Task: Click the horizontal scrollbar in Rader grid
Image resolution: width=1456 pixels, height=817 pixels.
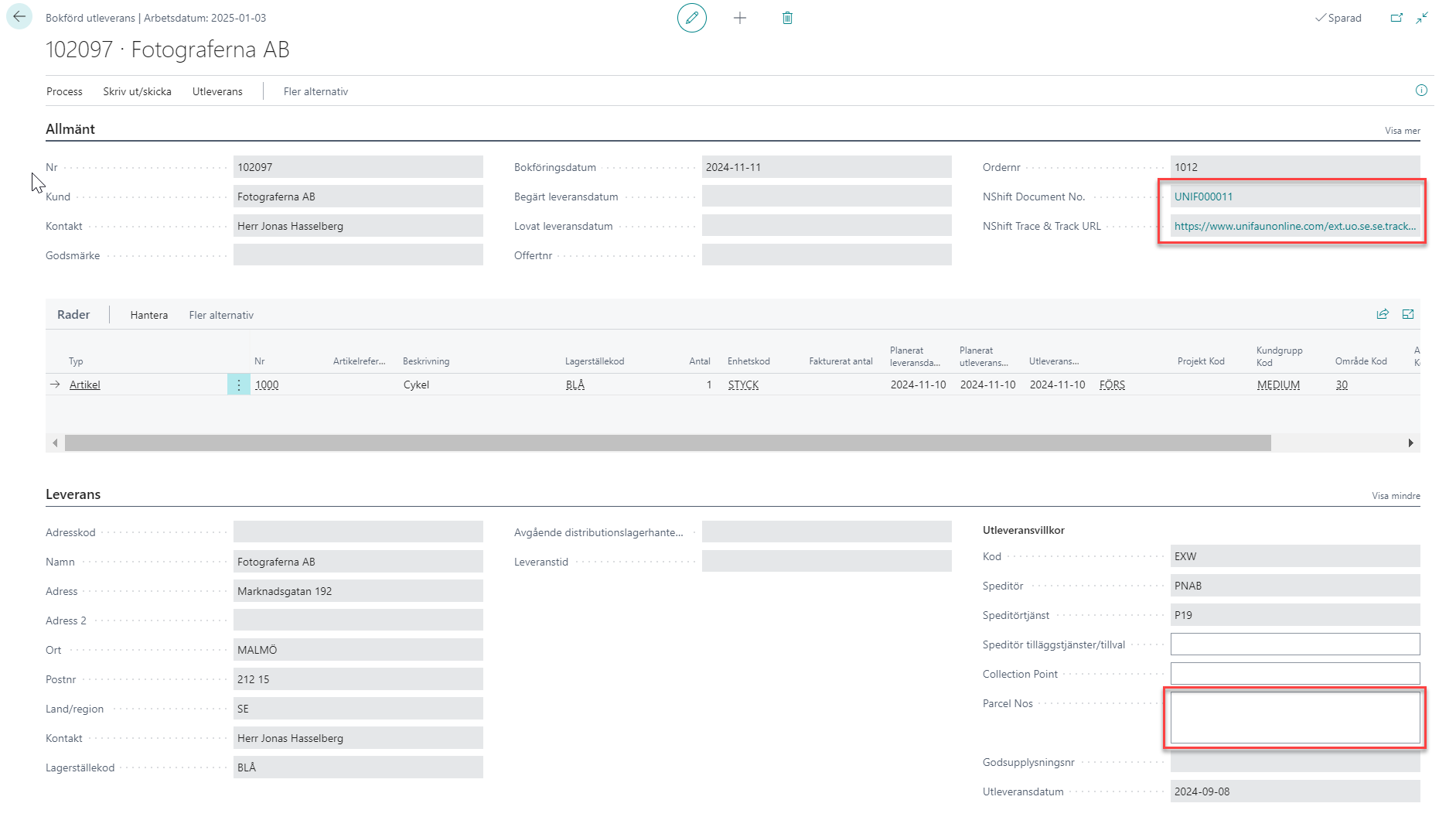Action: tap(667, 443)
